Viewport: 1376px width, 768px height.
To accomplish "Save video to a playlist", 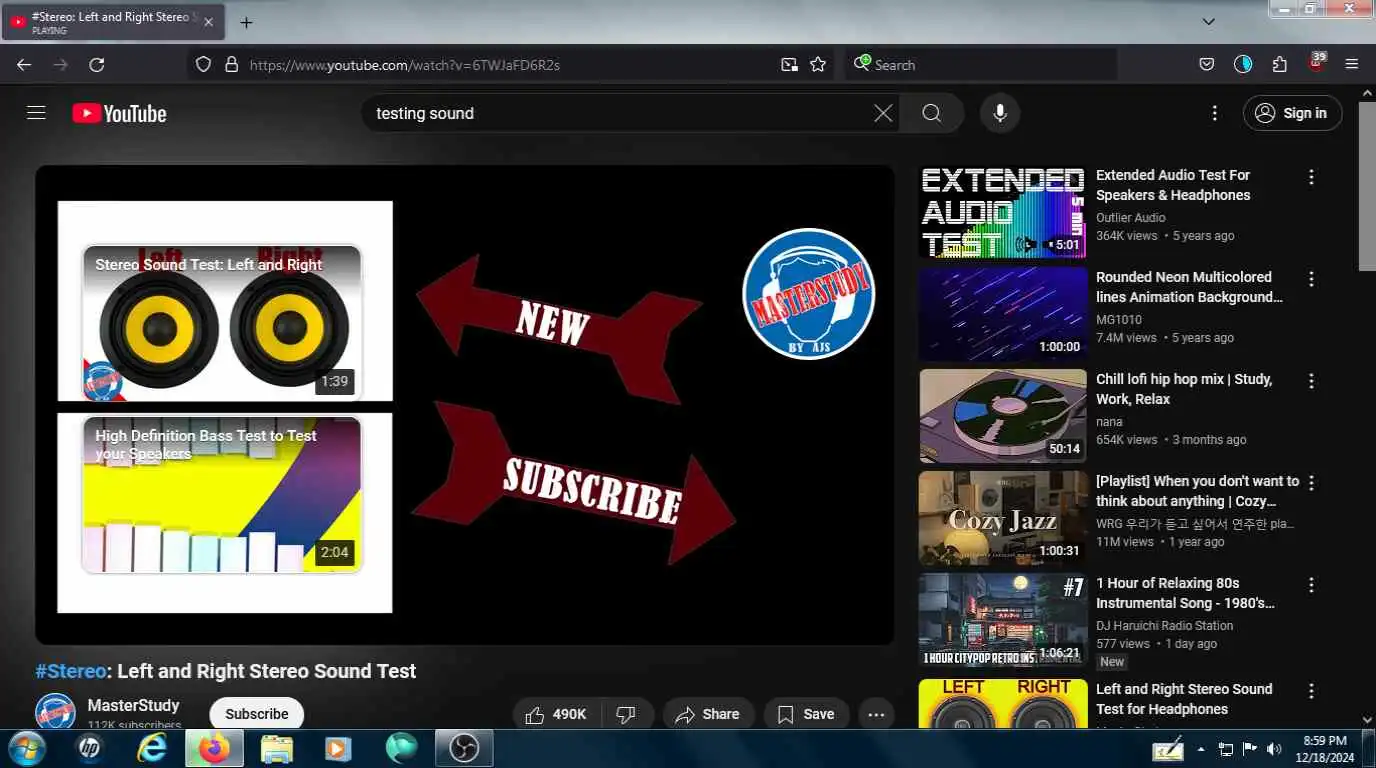I will (x=807, y=714).
